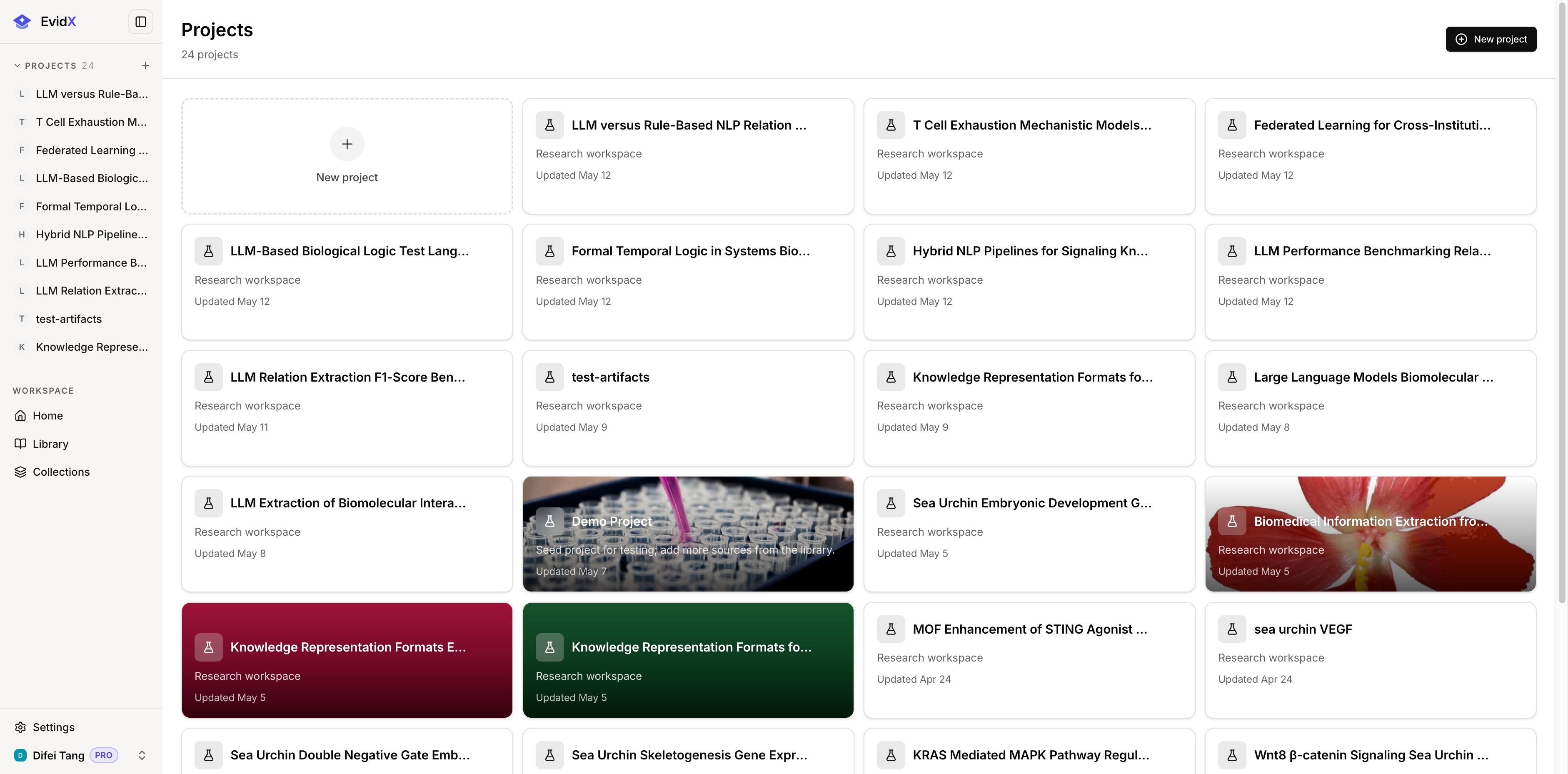1568x774 pixels.
Task: Select LLM Relation Extrac... sidebar project
Action: click(x=82, y=291)
